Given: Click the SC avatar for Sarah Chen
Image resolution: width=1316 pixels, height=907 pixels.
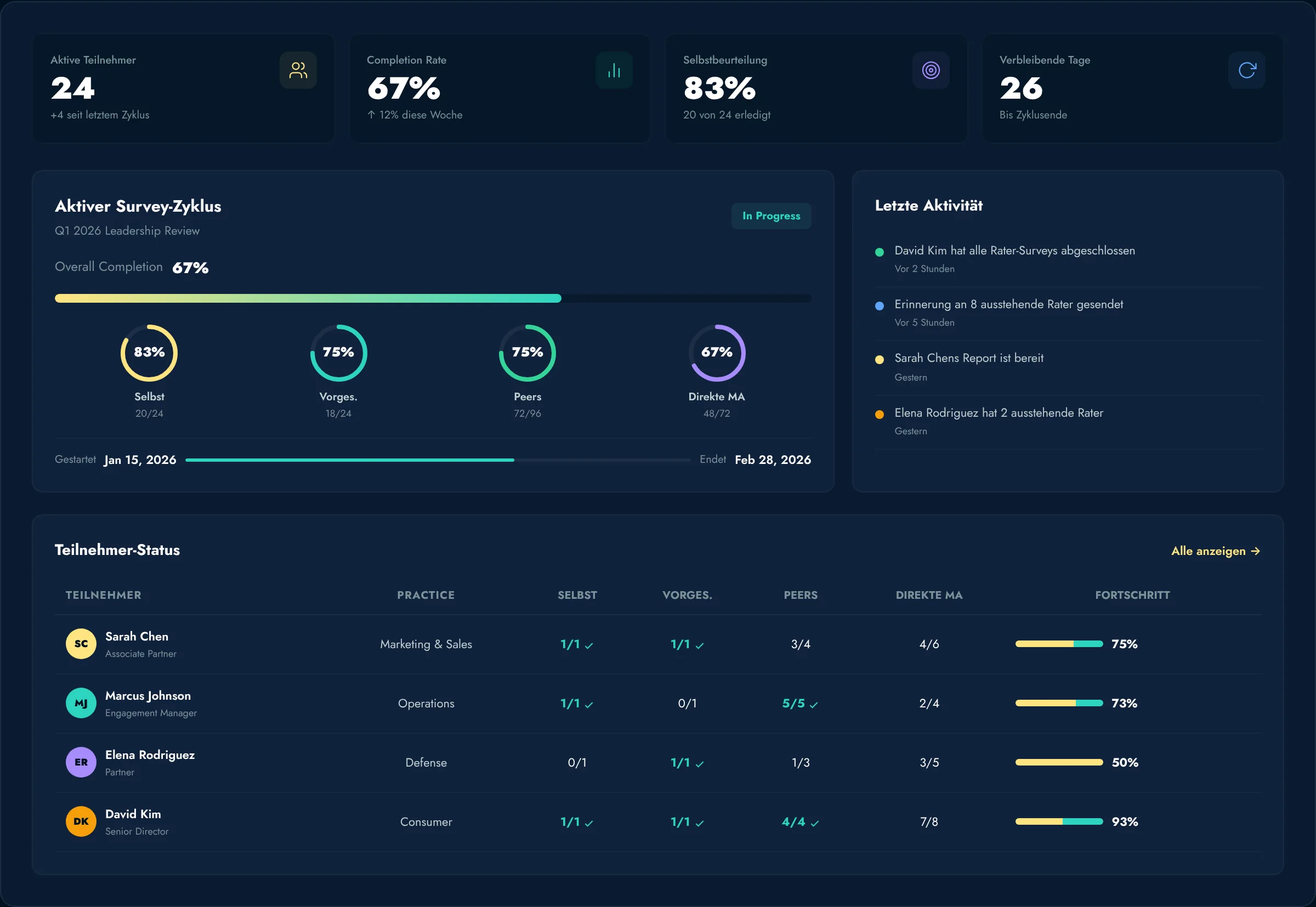Looking at the screenshot, I should [81, 644].
